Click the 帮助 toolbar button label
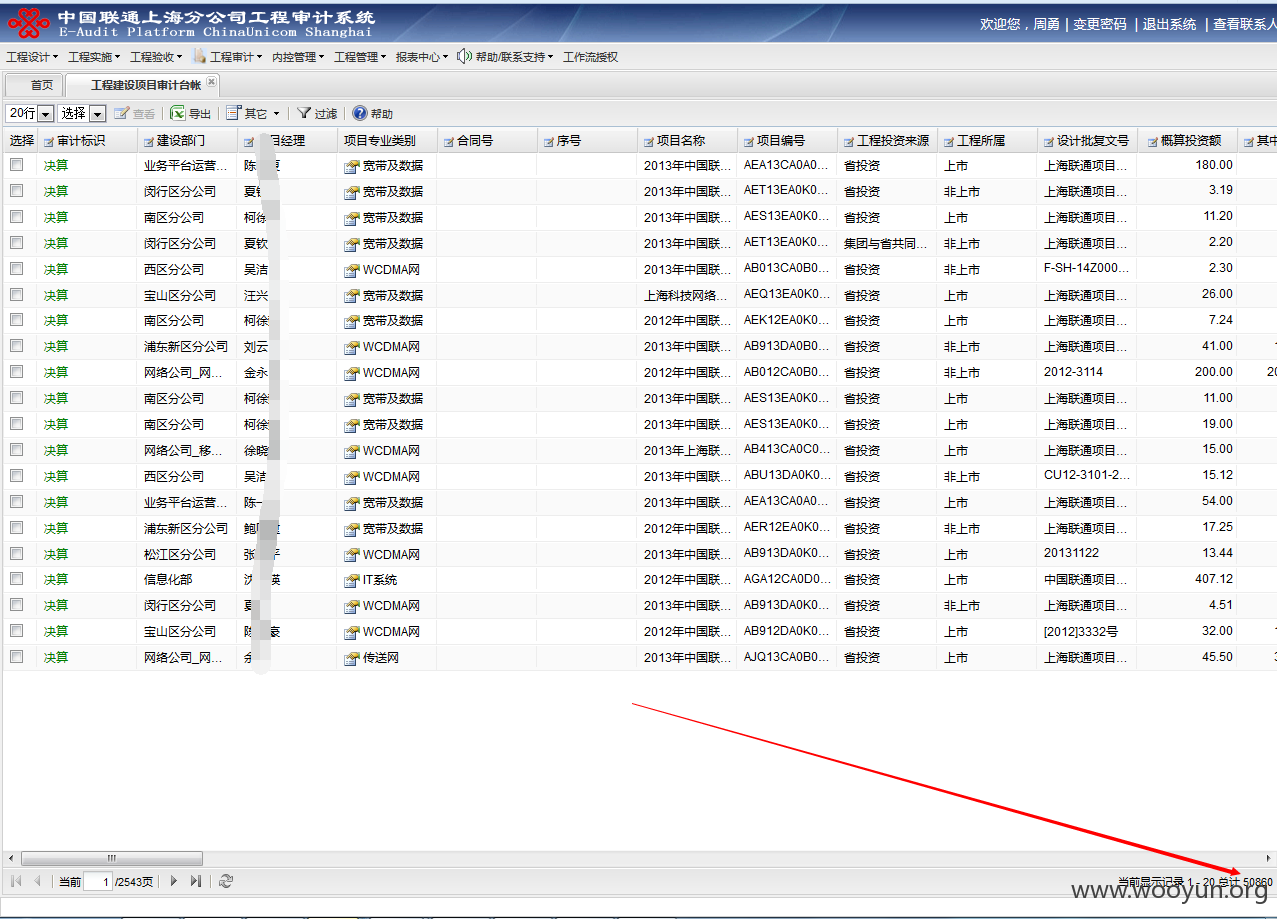 [381, 114]
